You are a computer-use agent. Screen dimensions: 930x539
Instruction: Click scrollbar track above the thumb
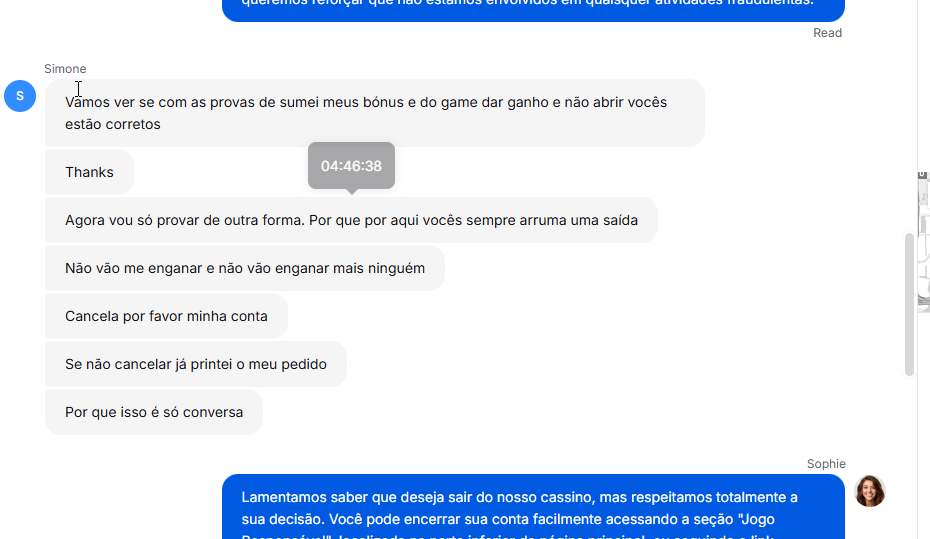tap(910, 119)
